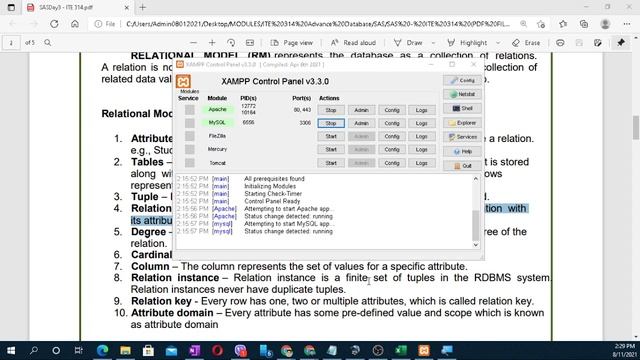Open Mercury module Config
This screenshot has width=640, height=360.
[x=392, y=150]
